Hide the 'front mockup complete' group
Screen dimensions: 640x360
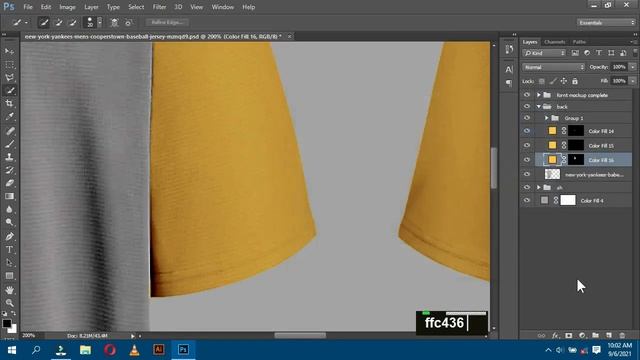pos(527,95)
